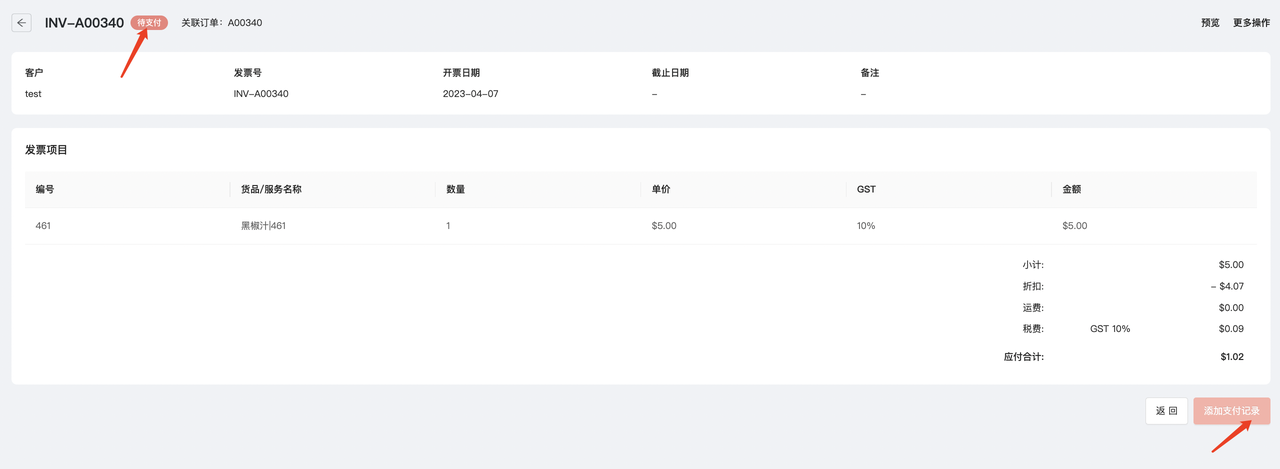Open 更多操作 menu

click(x=1251, y=22)
